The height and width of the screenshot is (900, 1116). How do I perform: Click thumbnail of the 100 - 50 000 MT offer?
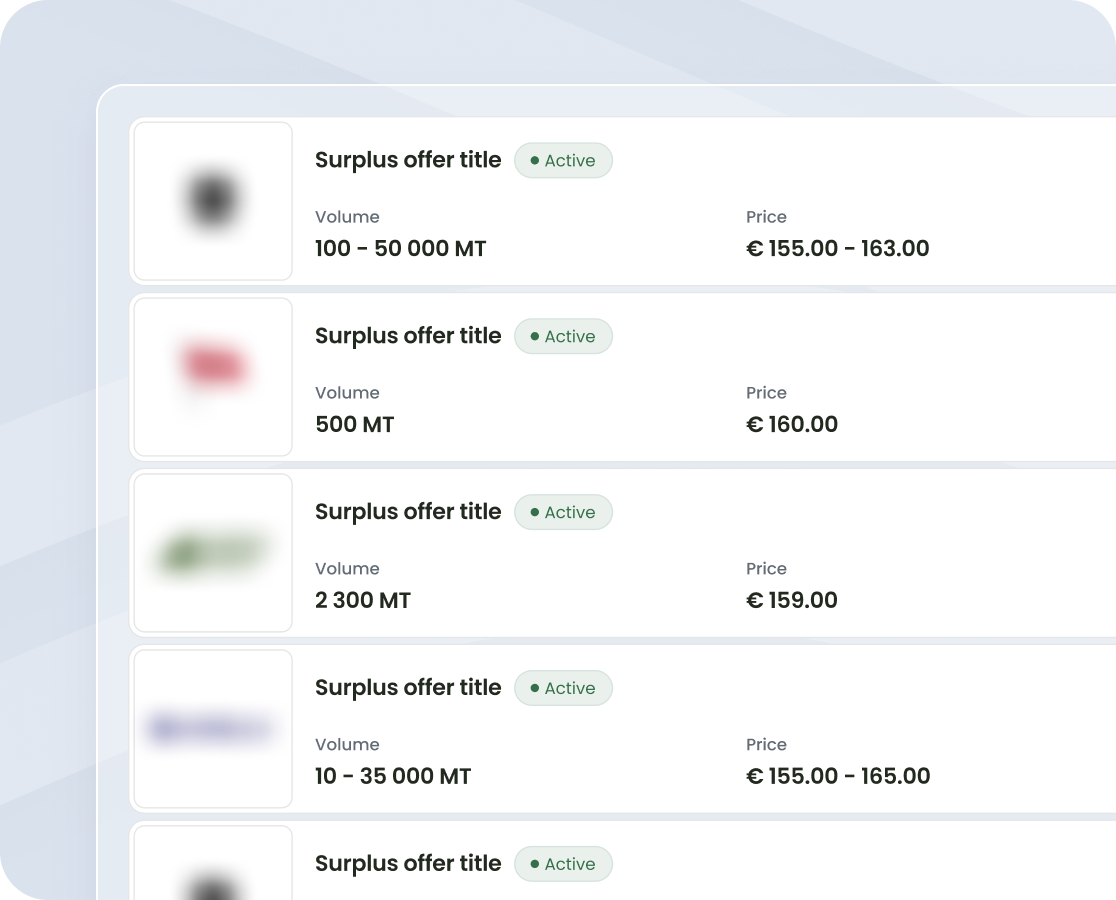213,201
